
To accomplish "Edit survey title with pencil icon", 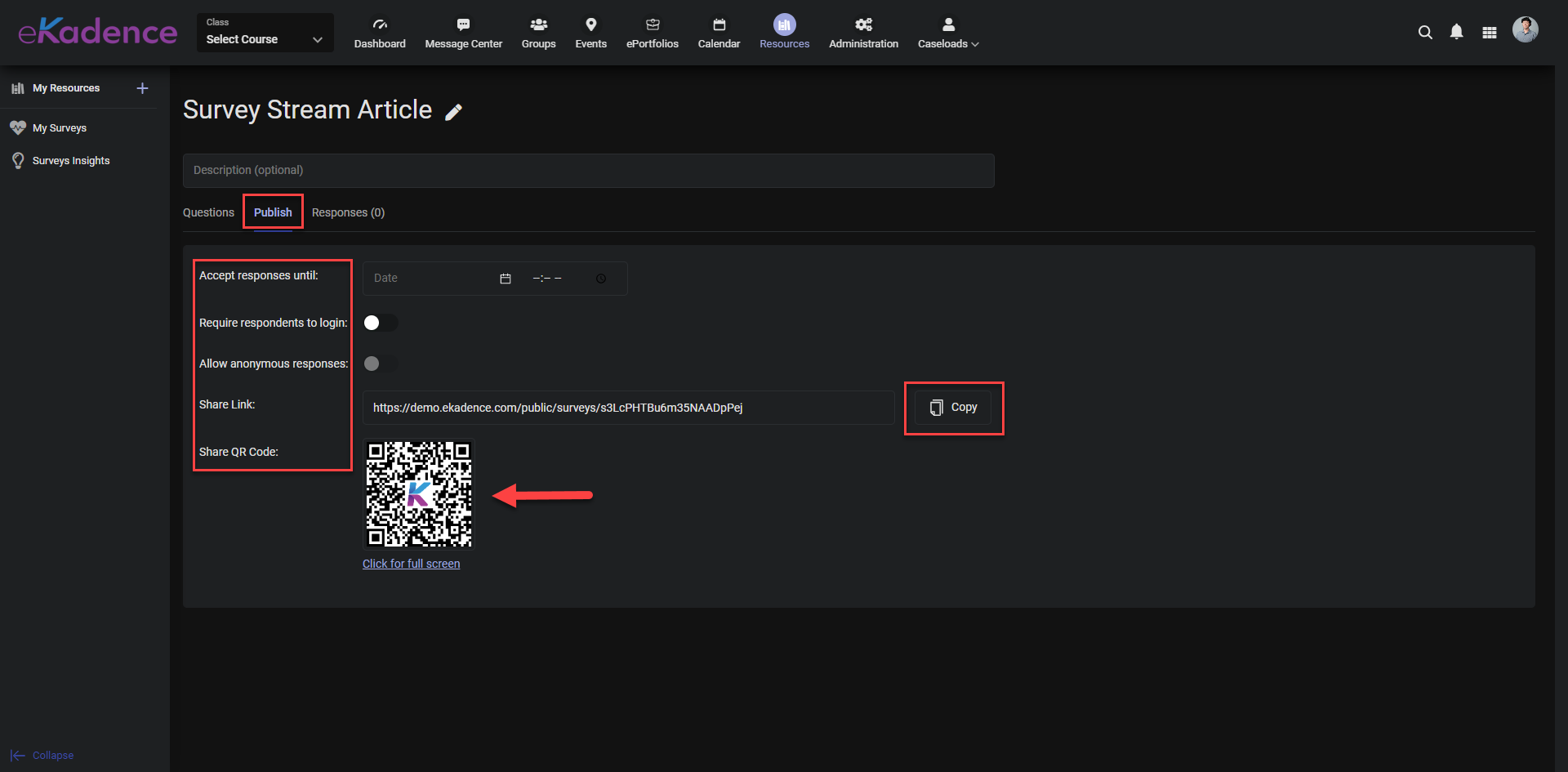I will [x=454, y=112].
